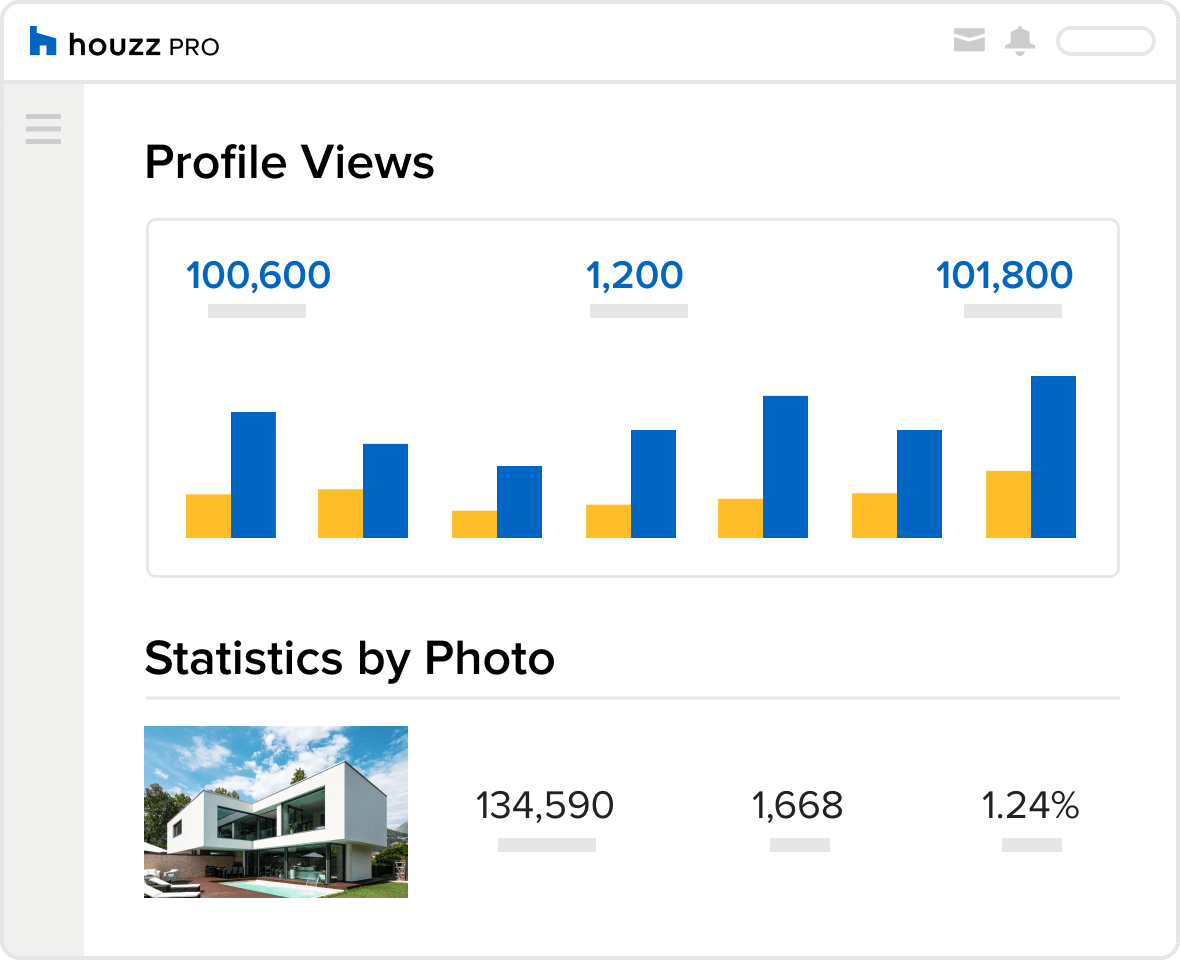This screenshot has height=960, width=1180.
Task: Click the last yellow bar in chart
Action: 1008,504
